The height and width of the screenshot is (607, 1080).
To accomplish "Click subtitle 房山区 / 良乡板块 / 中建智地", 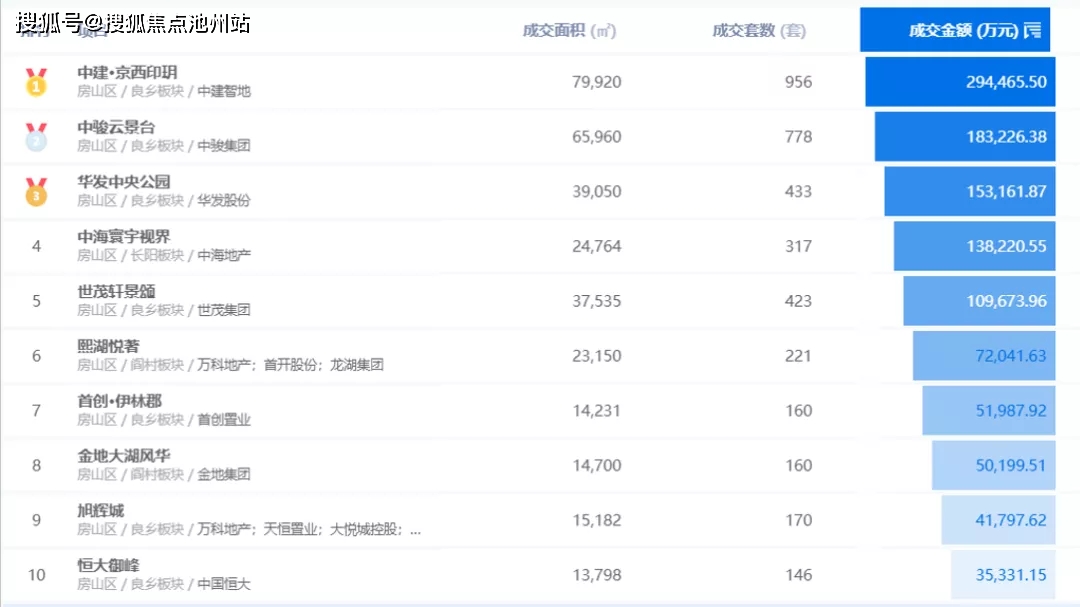I will click(x=164, y=91).
